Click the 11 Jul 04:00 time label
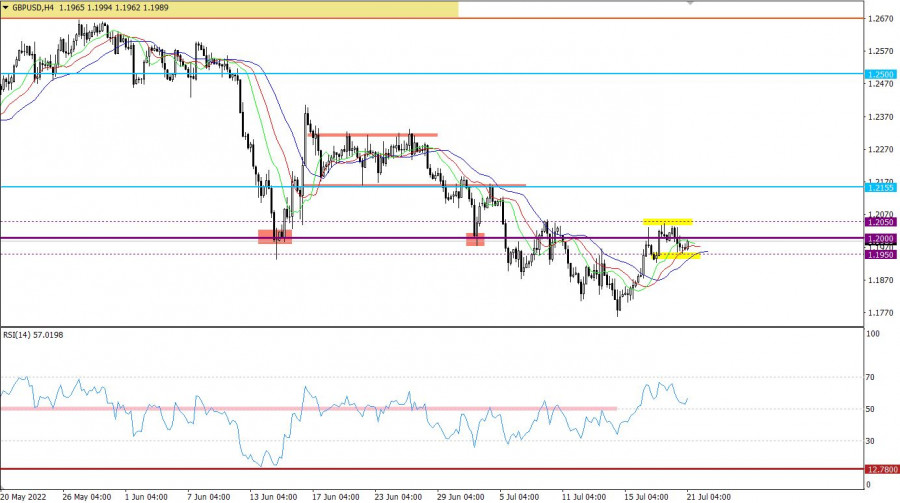 click(x=584, y=497)
